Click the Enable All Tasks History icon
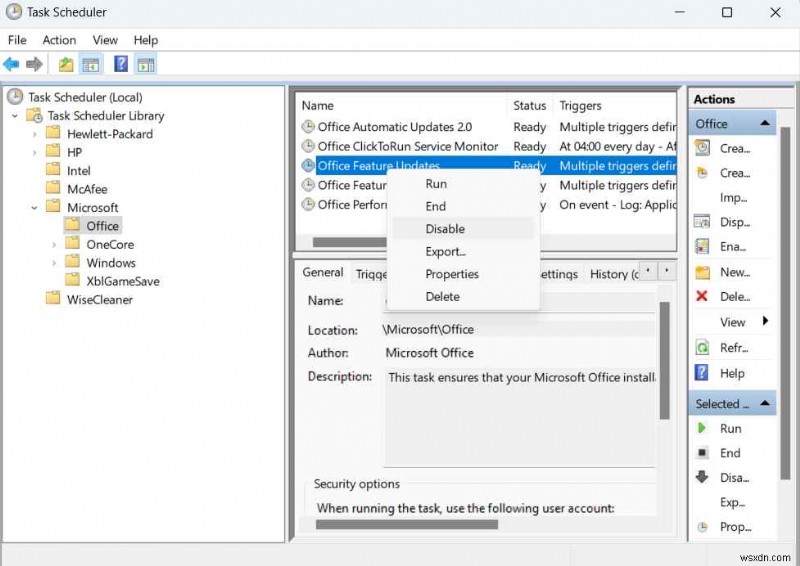Viewport: 800px width, 566px height. [703, 247]
